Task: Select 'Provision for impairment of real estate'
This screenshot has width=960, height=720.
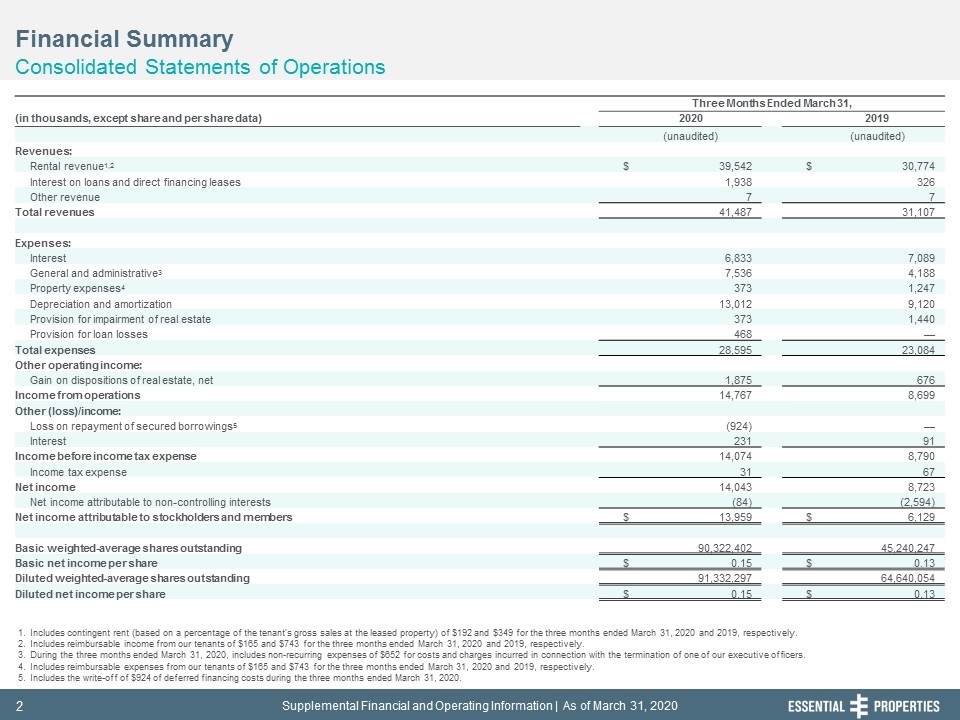Action: (x=121, y=319)
